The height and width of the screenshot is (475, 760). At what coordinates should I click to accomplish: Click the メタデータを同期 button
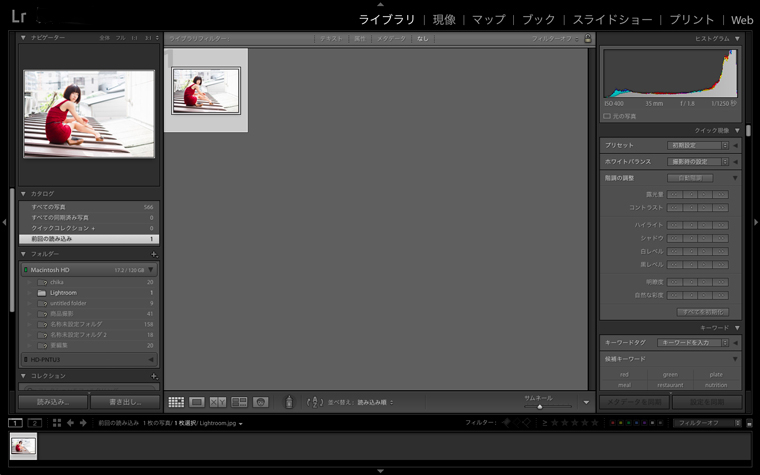point(634,402)
